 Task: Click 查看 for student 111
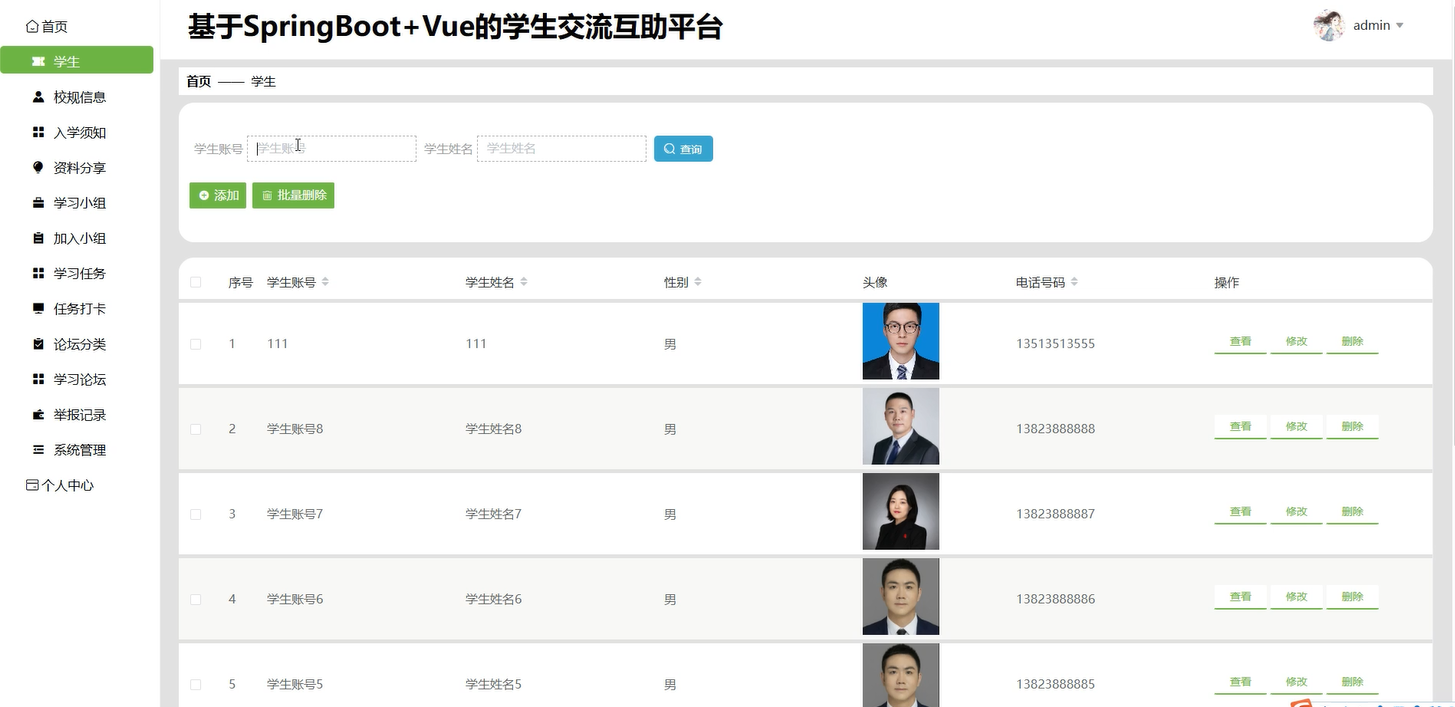tap(1241, 343)
